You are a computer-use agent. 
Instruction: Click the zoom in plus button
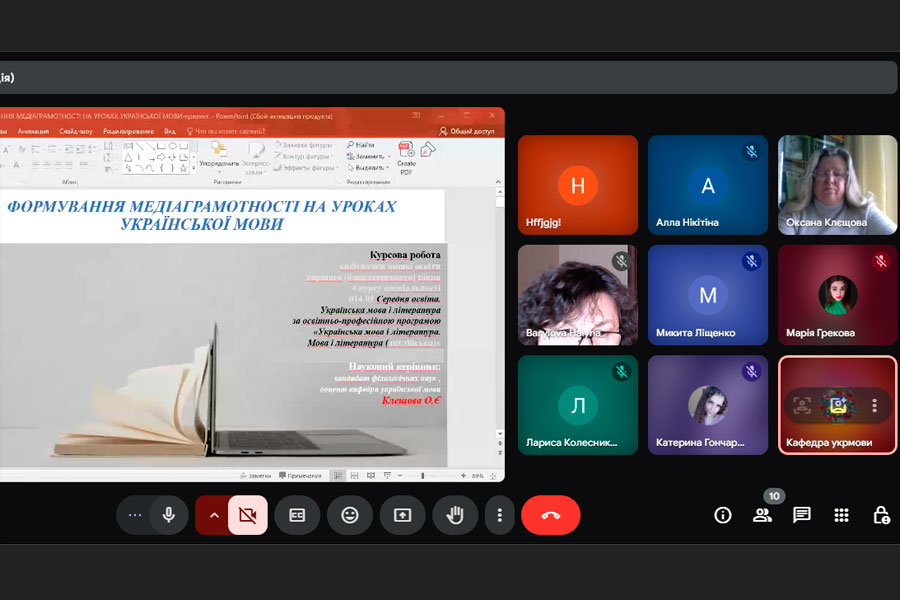point(463,475)
